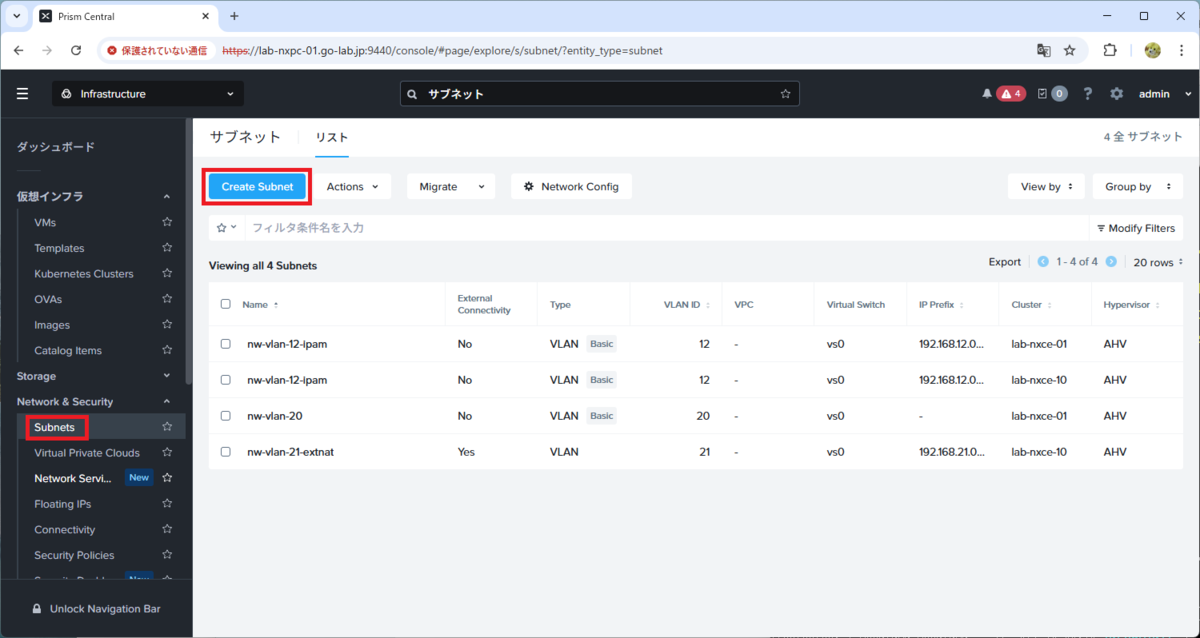Select the リスト tab
This screenshot has height=638, width=1200.
(x=332, y=137)
